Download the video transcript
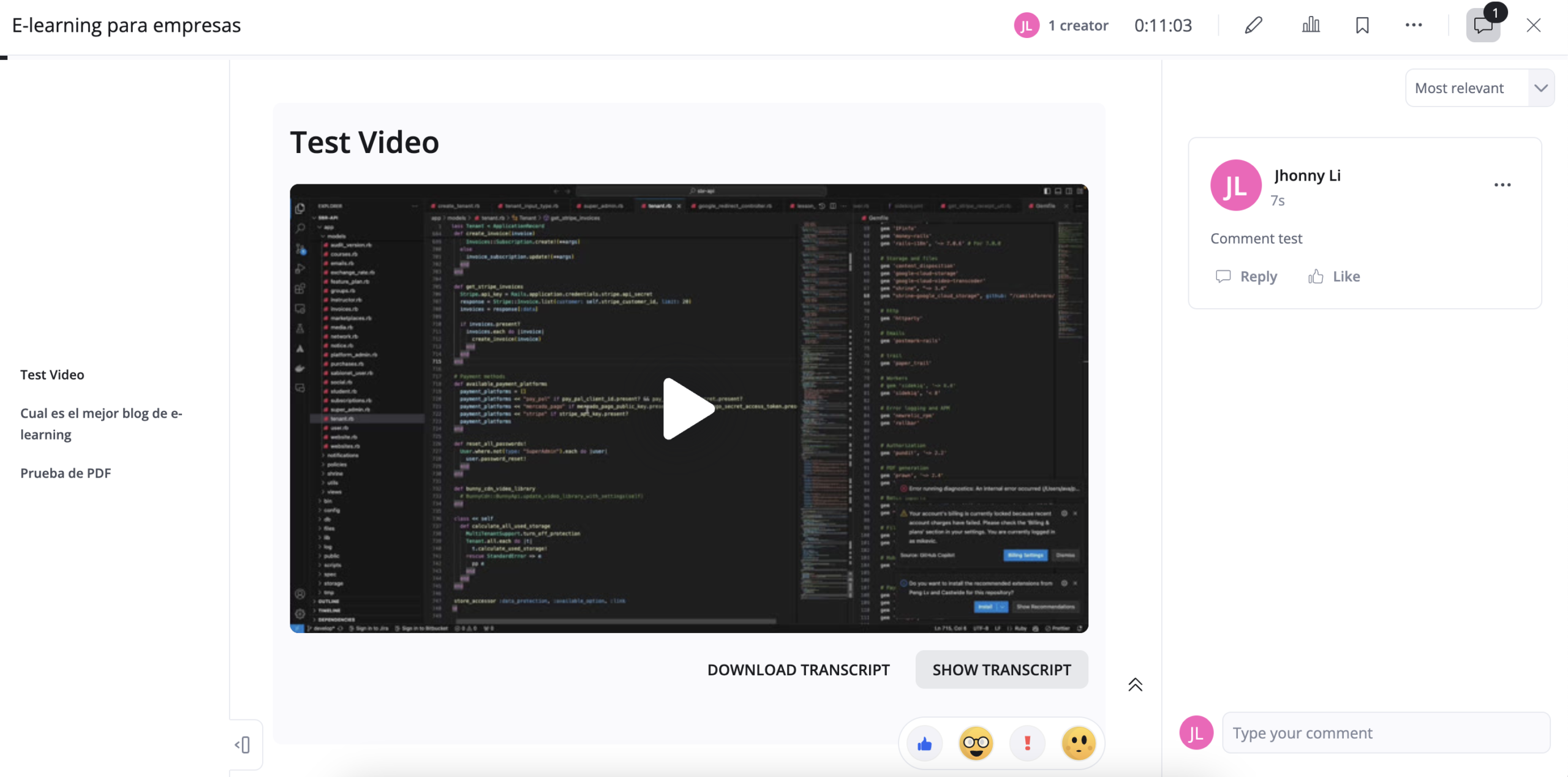Viewport: 1568px width, 777px height. (x=798, y=669)
